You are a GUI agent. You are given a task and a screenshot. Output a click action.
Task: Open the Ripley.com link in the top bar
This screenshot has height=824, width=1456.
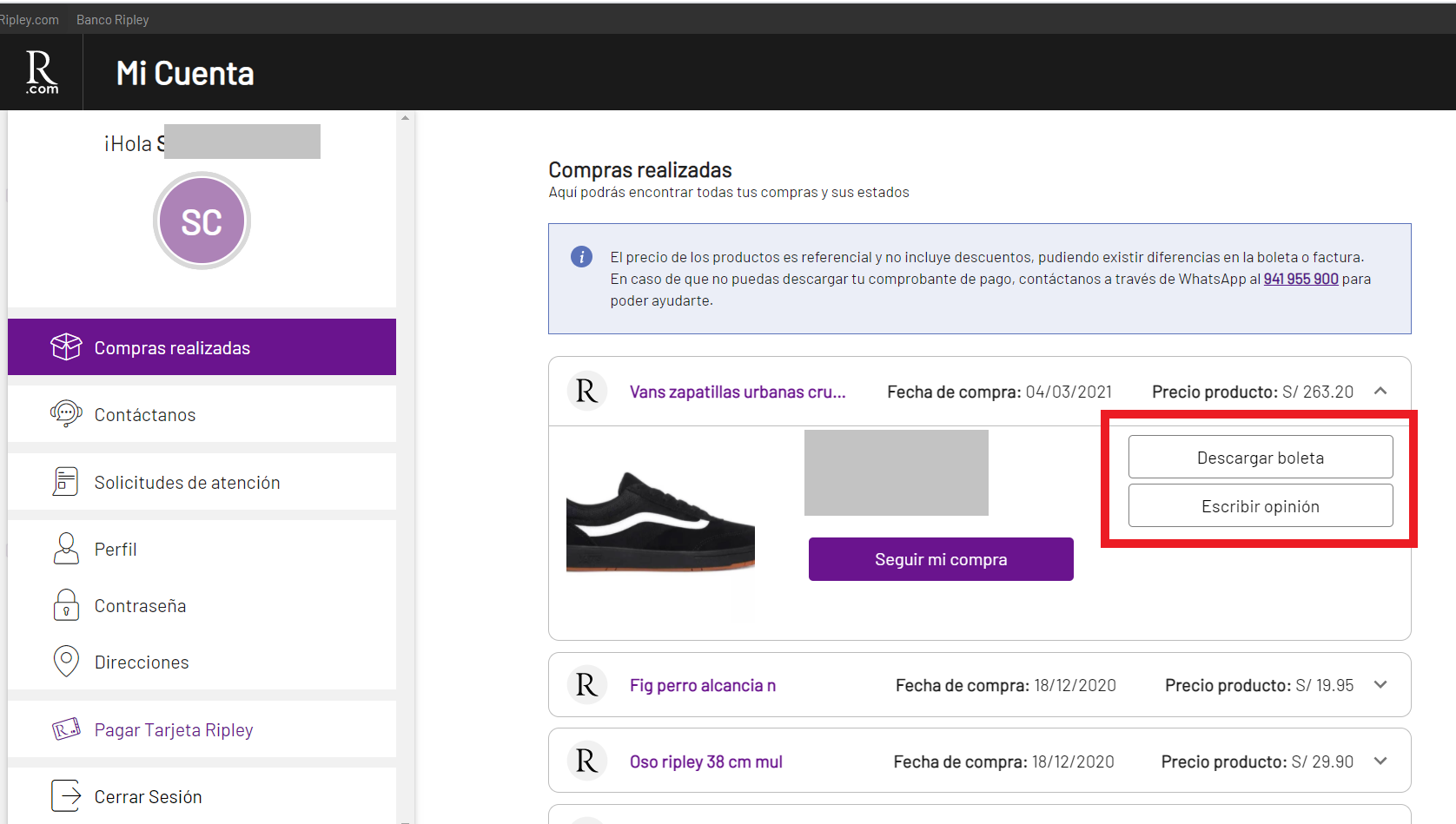click(29, 19)
